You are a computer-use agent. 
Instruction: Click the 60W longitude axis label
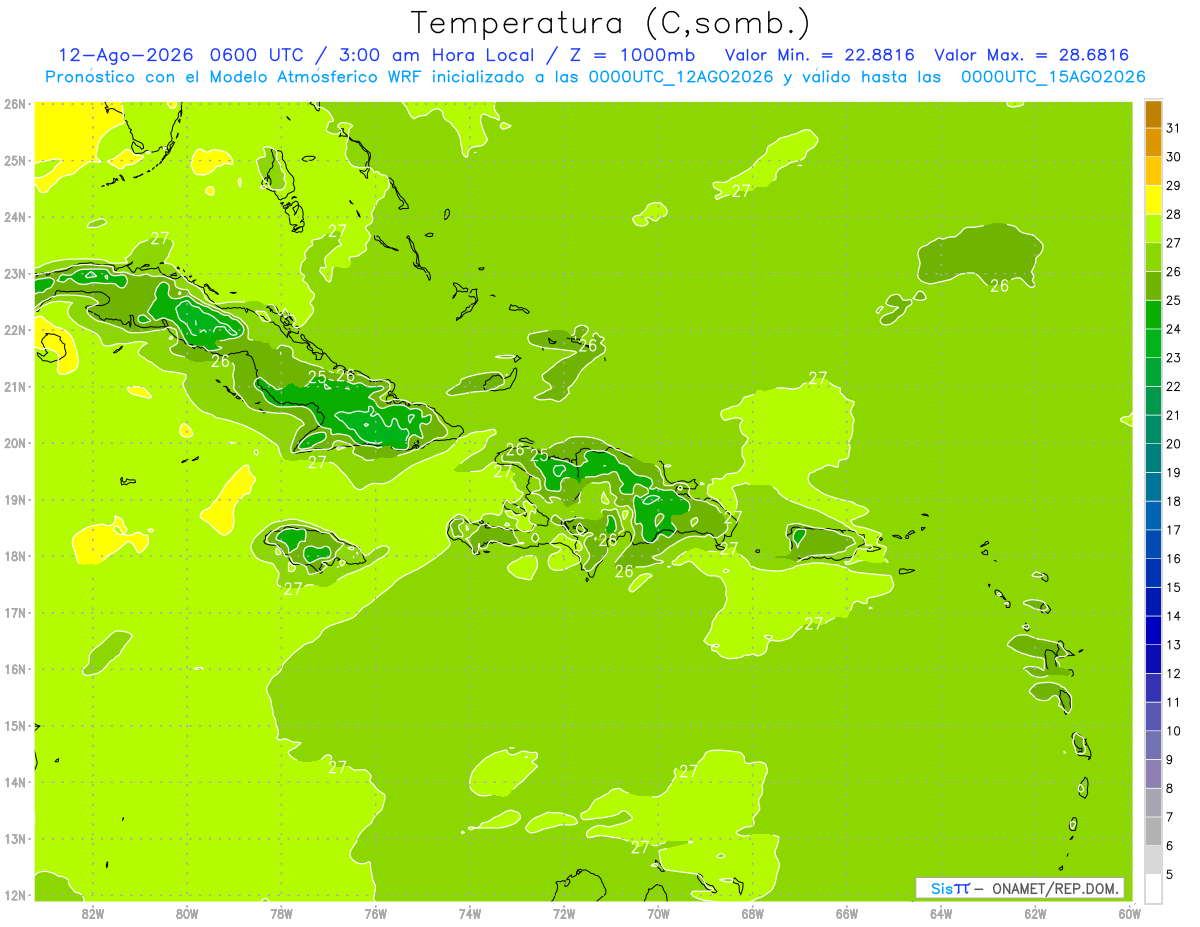pyautogui.click(x=1129, y=913)
